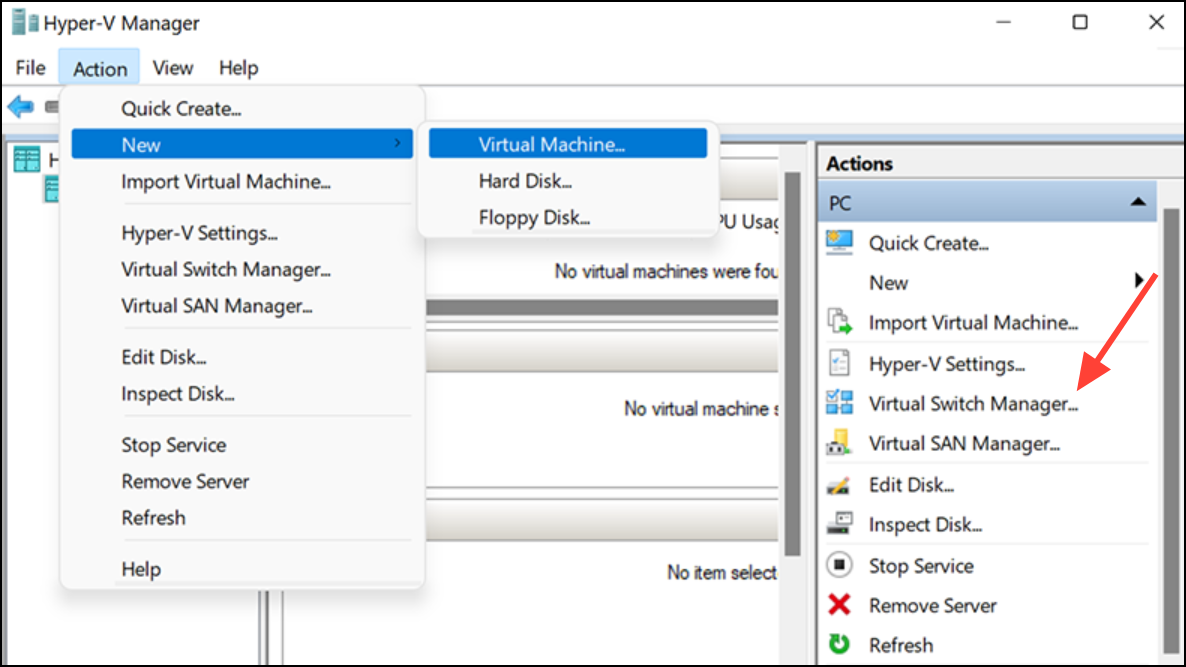Click the red X Remove Server icon
The image size is (1186, 667).
pyautogui.click(x=839, y=605)
